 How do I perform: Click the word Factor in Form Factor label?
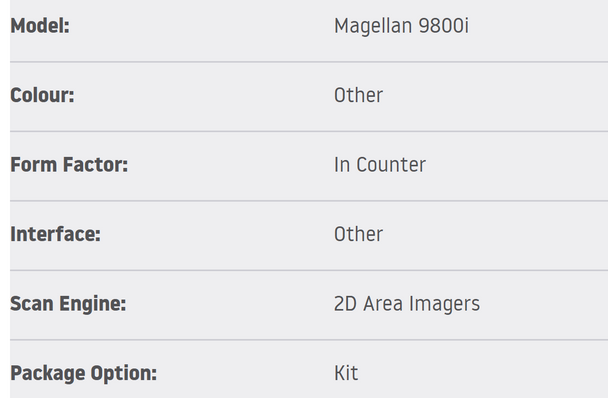click(x=95, y=165)
